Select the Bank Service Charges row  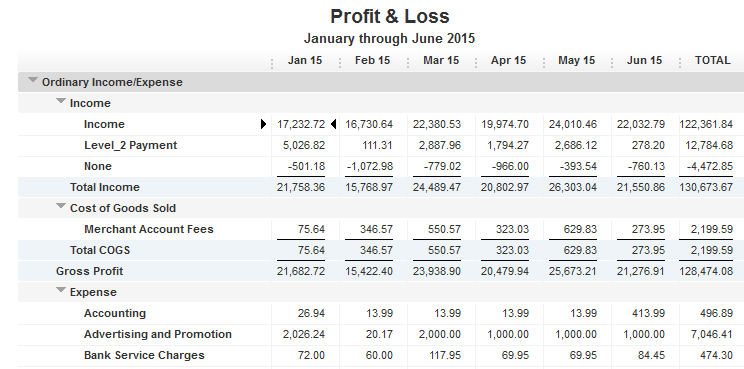381,355
